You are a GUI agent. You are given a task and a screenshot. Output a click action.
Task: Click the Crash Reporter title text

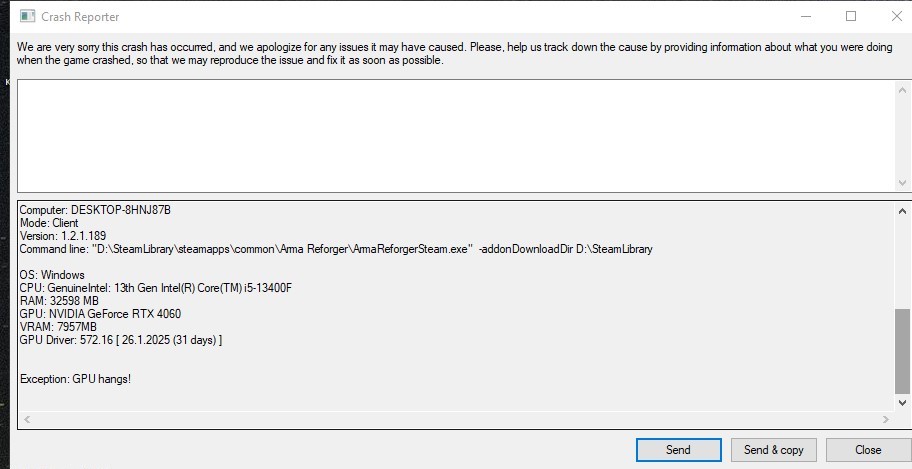(80, 17)
